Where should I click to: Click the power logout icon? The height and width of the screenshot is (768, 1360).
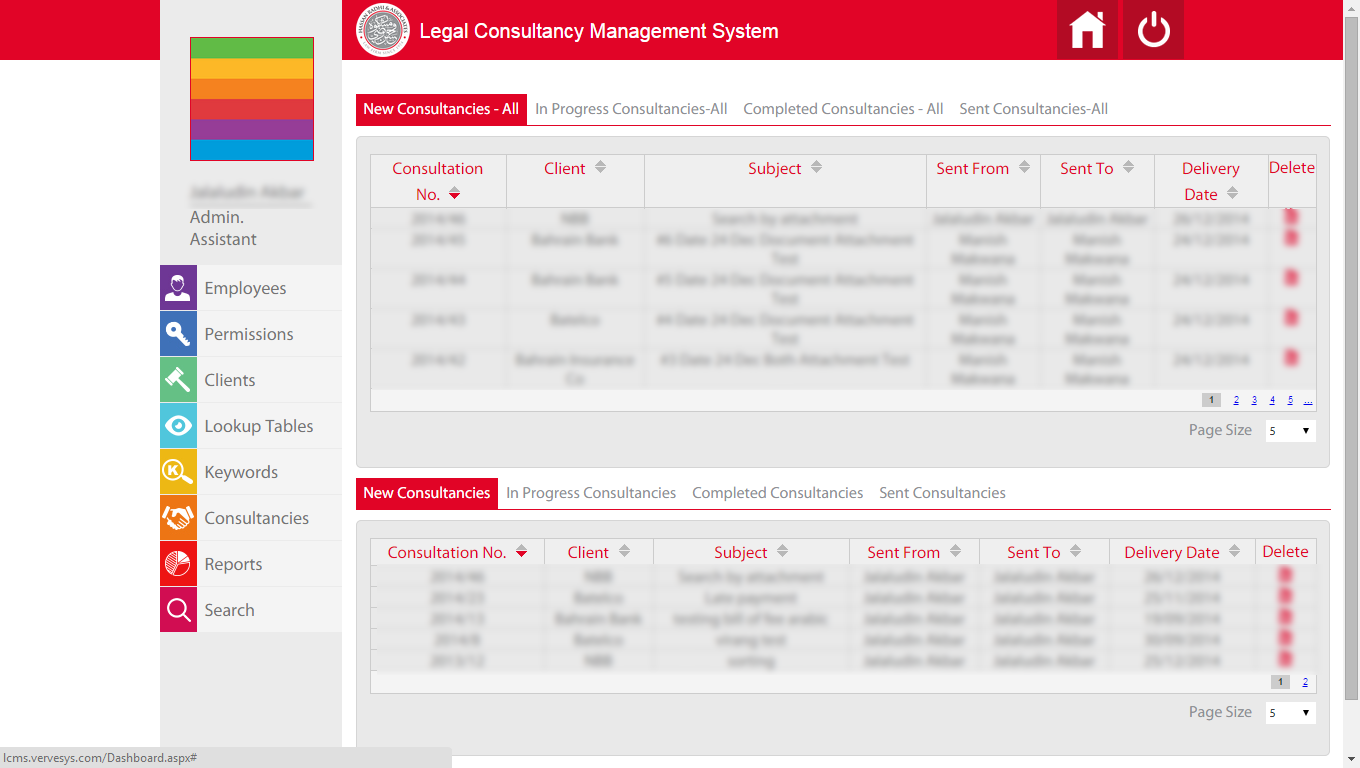point(1153,30)
